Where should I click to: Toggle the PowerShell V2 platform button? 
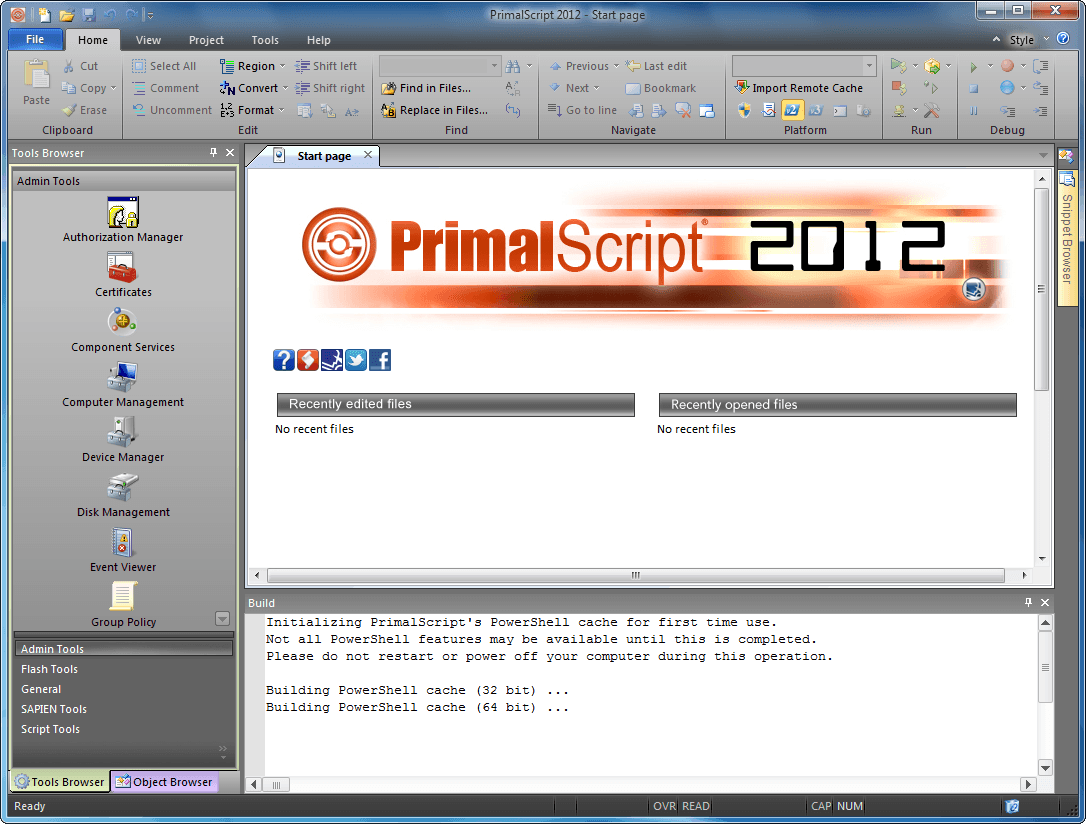(x=792, y=111)
